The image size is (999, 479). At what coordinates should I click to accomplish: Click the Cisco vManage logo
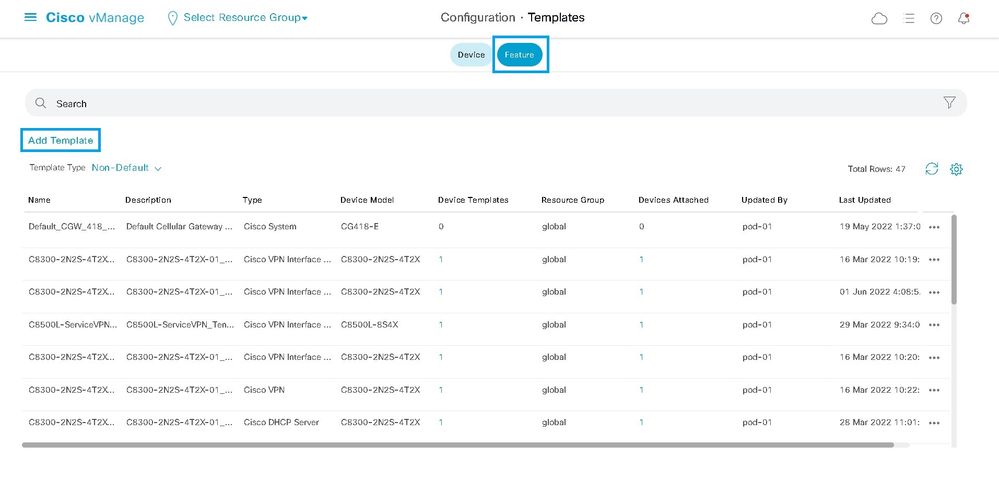(94, 18)
